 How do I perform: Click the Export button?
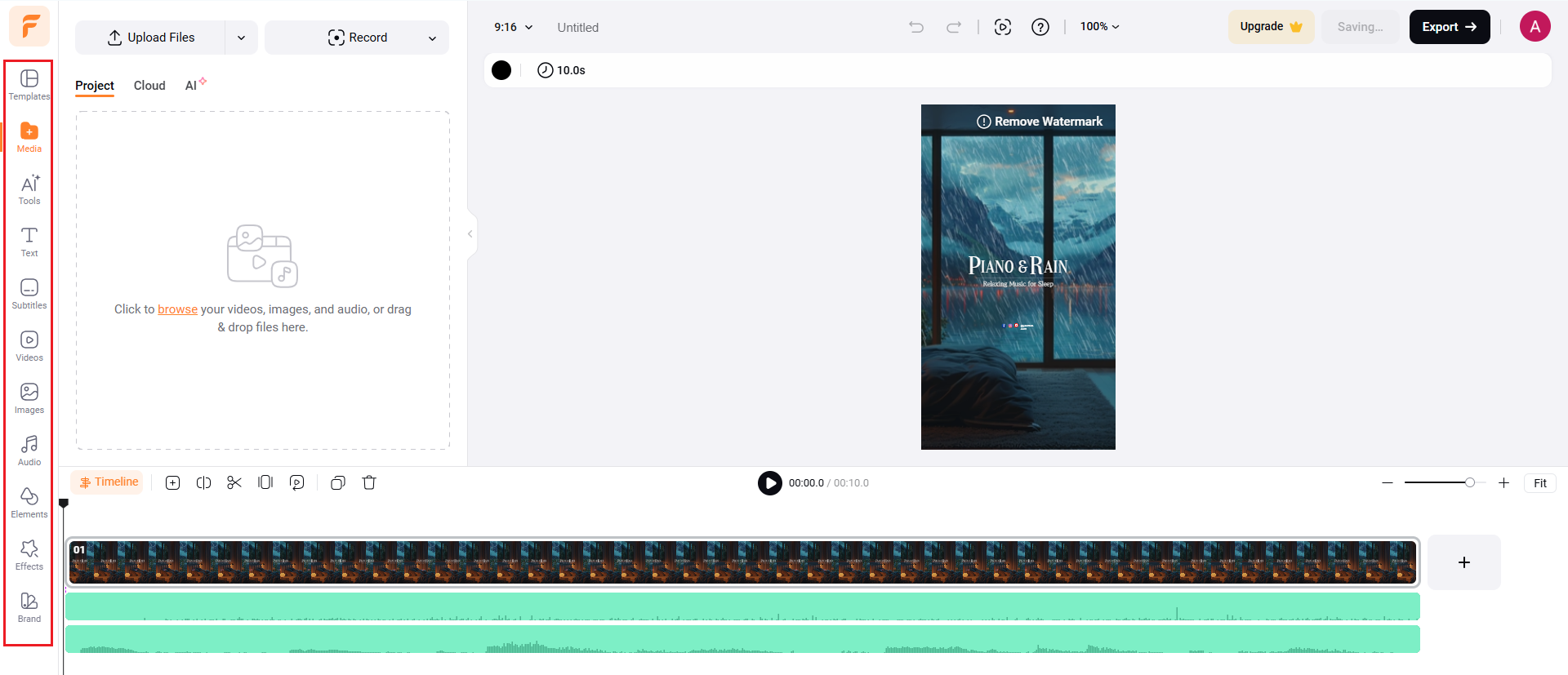[1450, 27]
